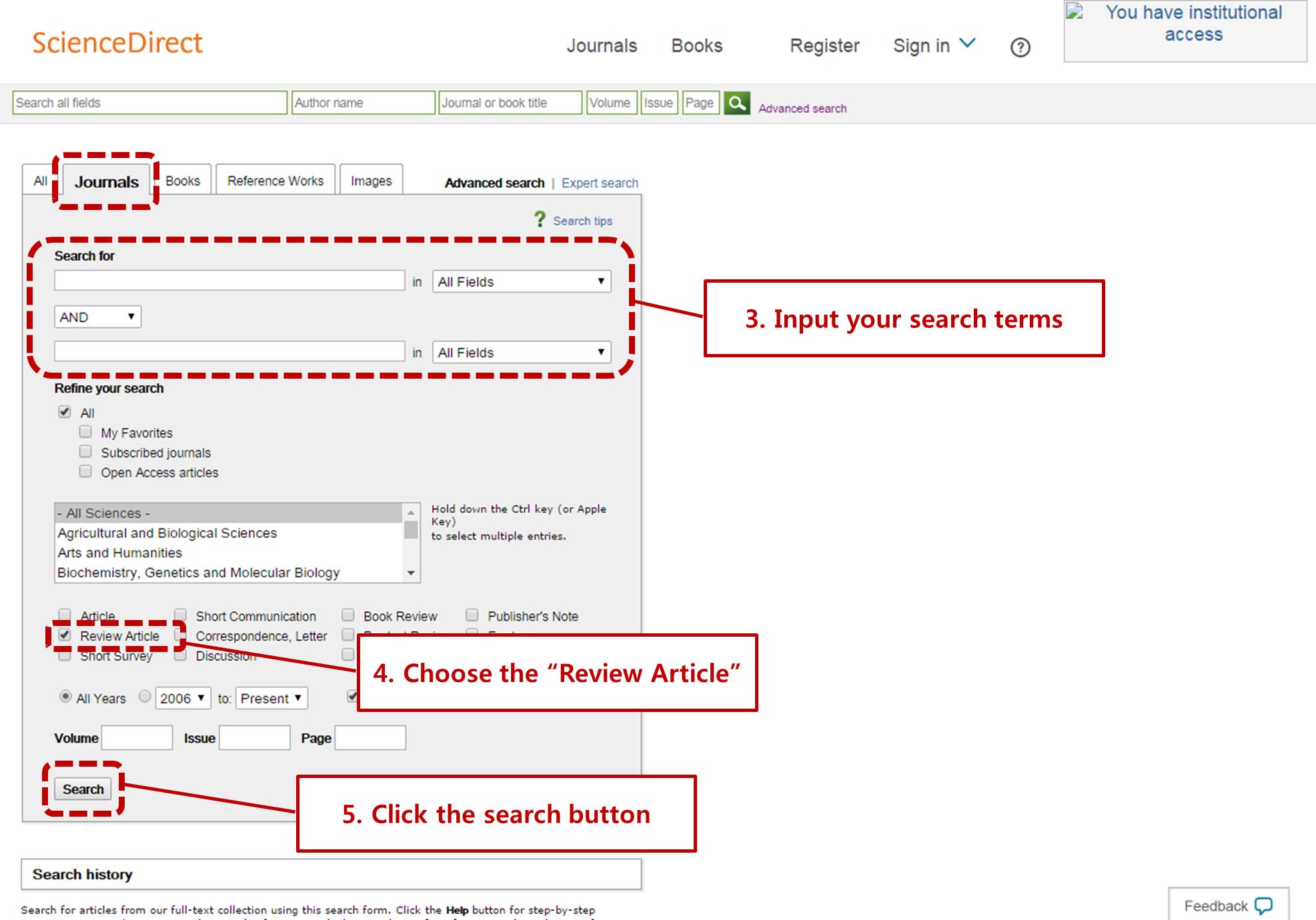Select the All Years radio button
This screenshot has width=1316, height=920.
(x=65, y=696)
